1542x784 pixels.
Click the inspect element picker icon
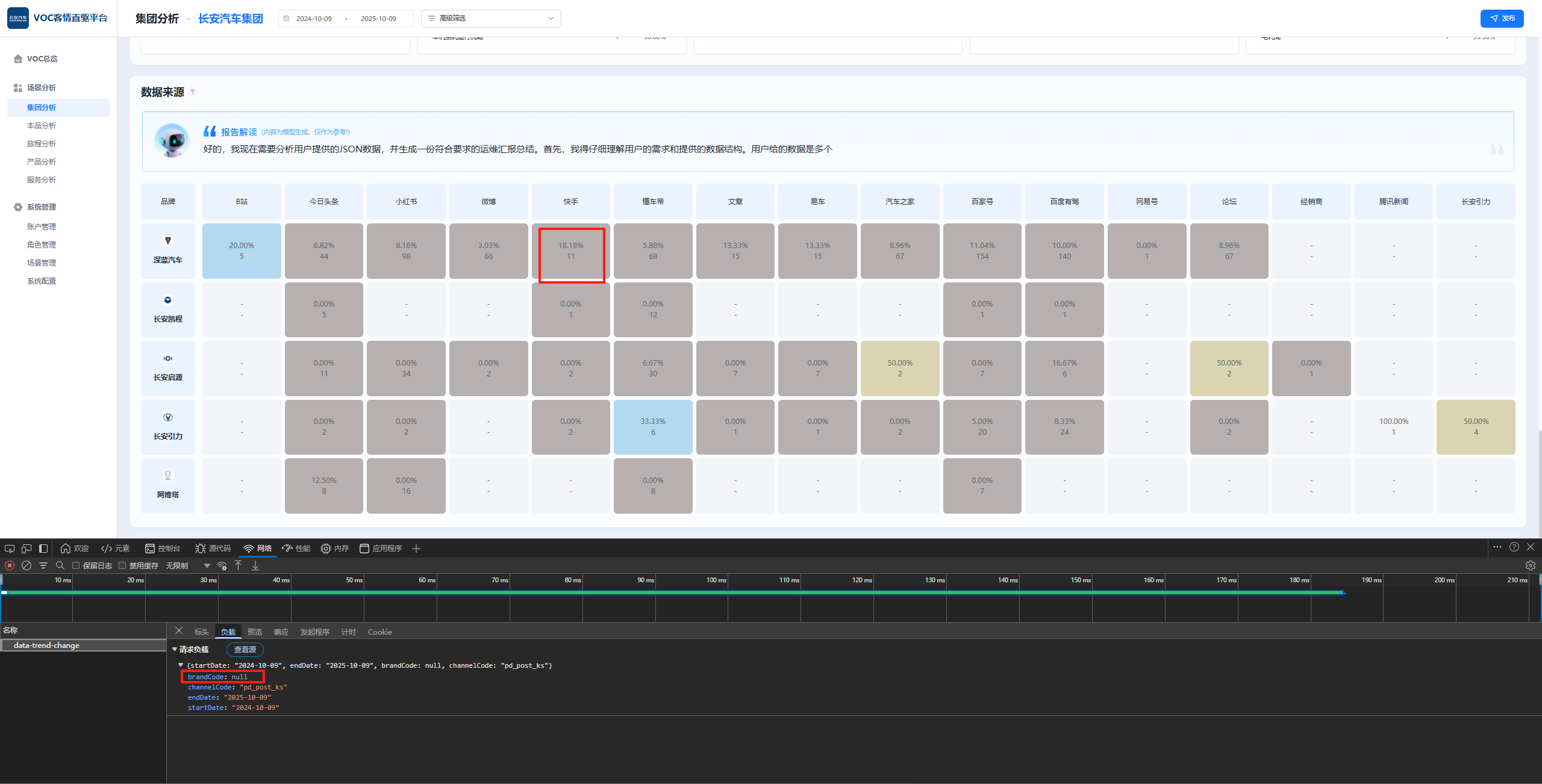click(10, 549)
